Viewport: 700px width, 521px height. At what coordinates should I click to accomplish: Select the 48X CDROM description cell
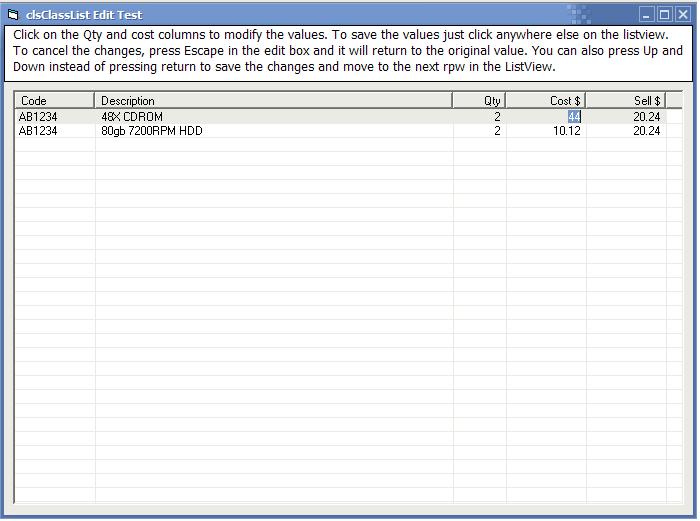pyautogui.click(x=132, y=117)
